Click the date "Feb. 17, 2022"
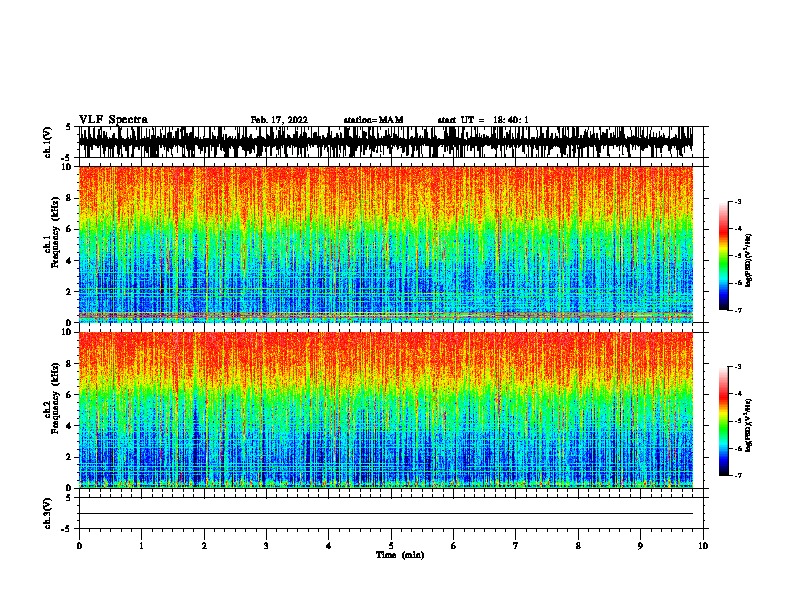 click(x=279, y=120)
